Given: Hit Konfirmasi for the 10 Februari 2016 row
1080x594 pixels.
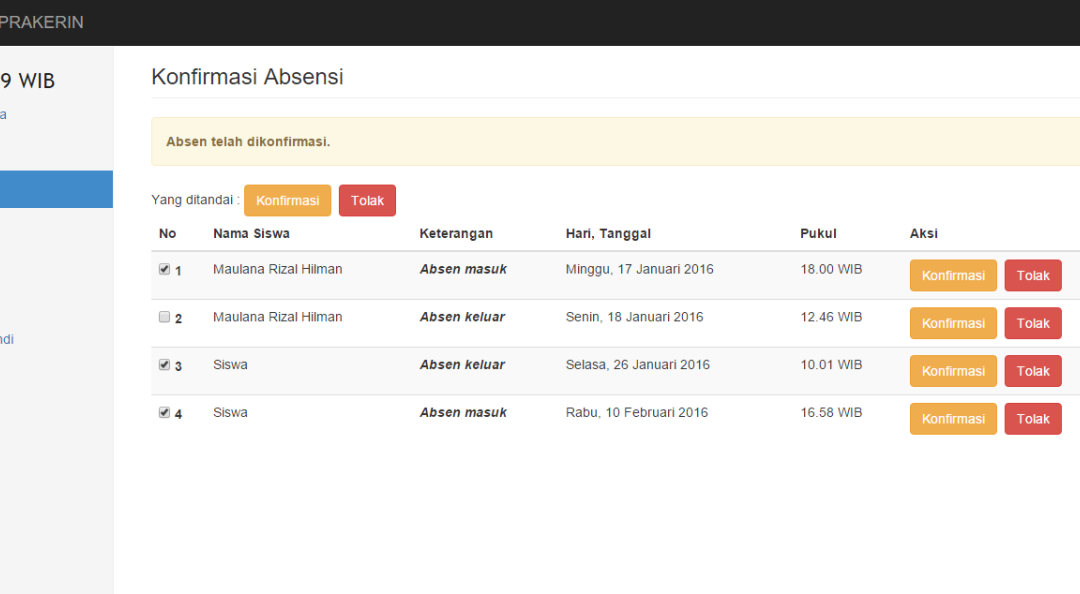Looking at the screenshot, I should tap(952, 419).
